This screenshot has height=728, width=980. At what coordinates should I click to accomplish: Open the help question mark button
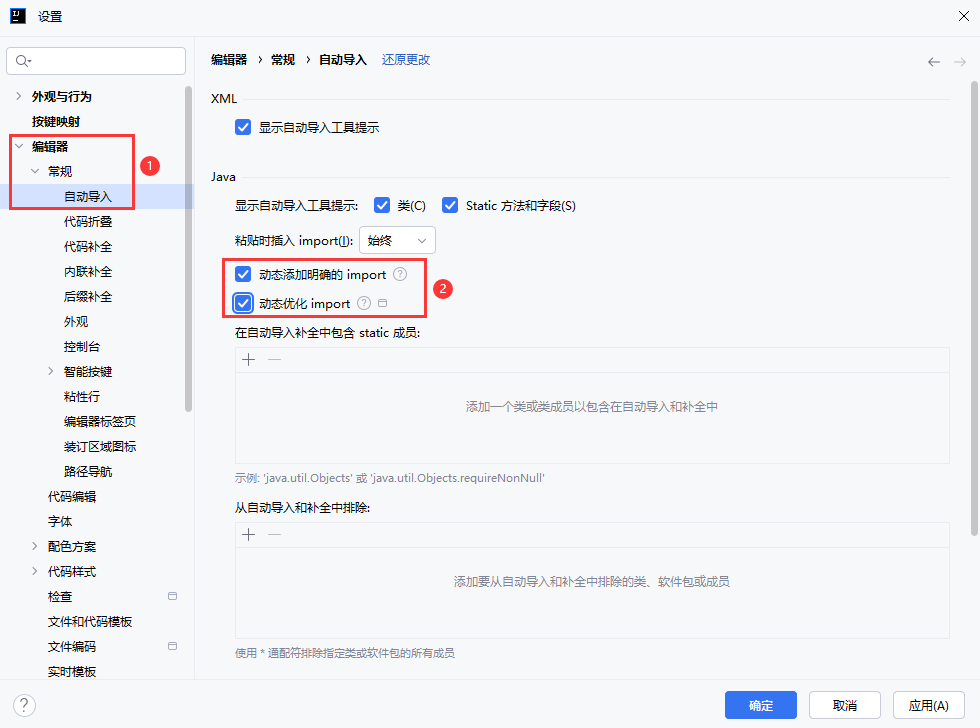click(x=24, y=705)
